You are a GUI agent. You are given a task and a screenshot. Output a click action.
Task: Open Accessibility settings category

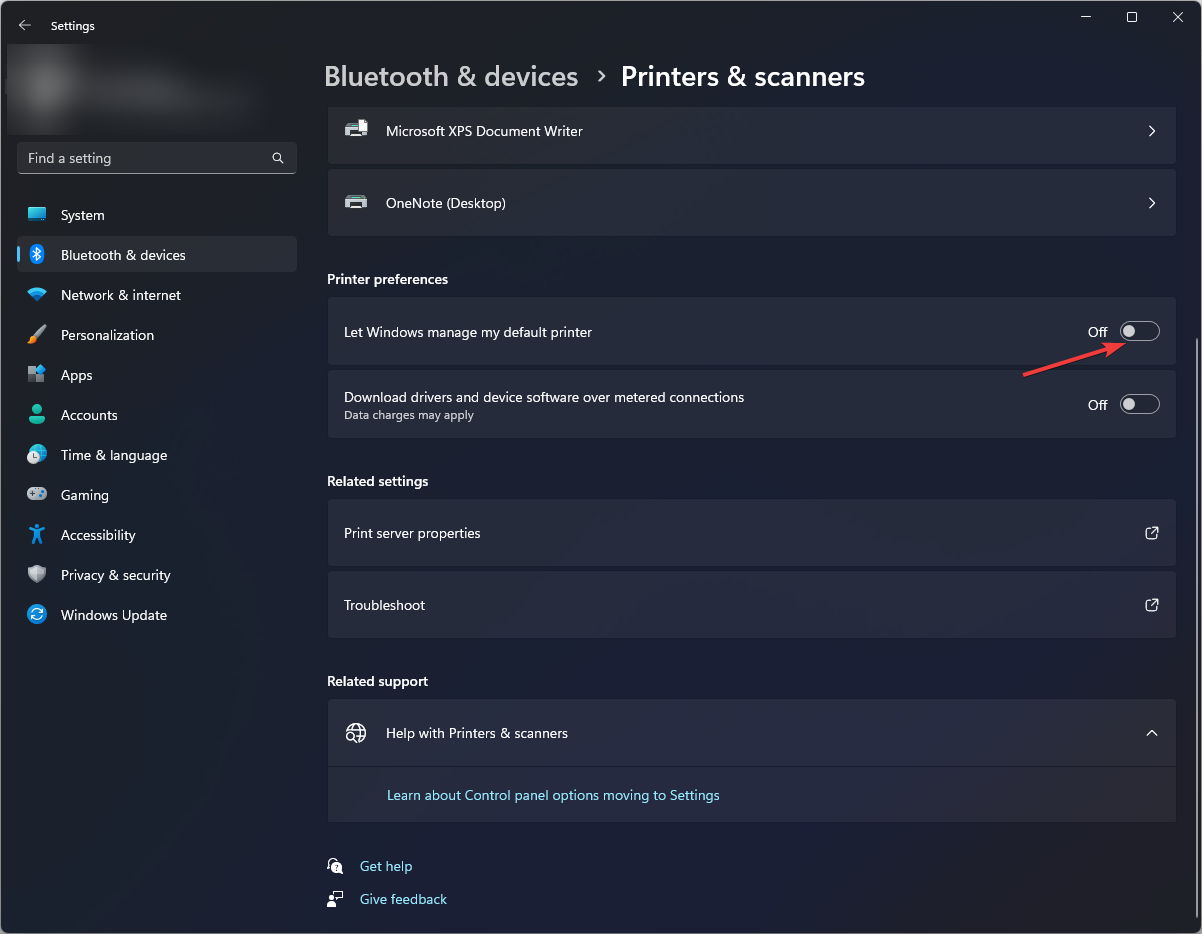tap(157, 535)
